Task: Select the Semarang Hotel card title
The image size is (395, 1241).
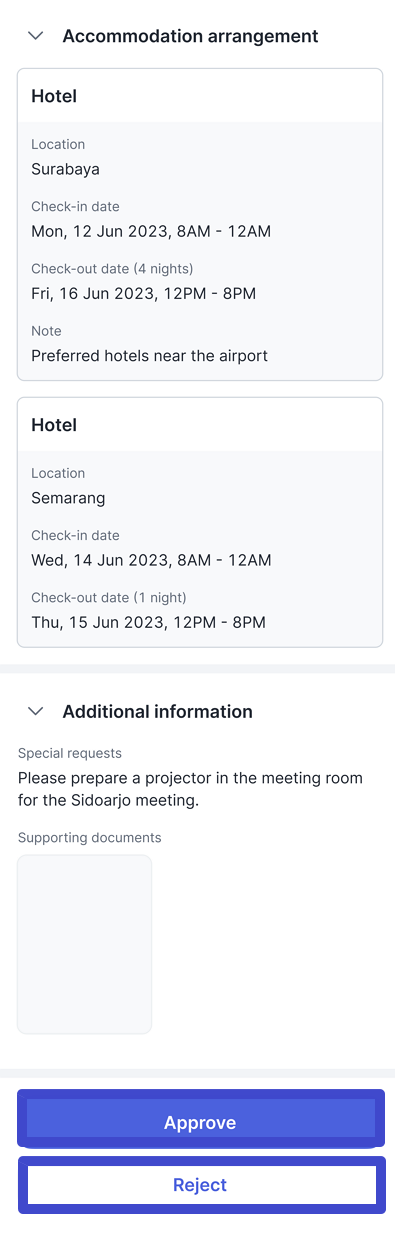Action: click(x=54, y=425)
